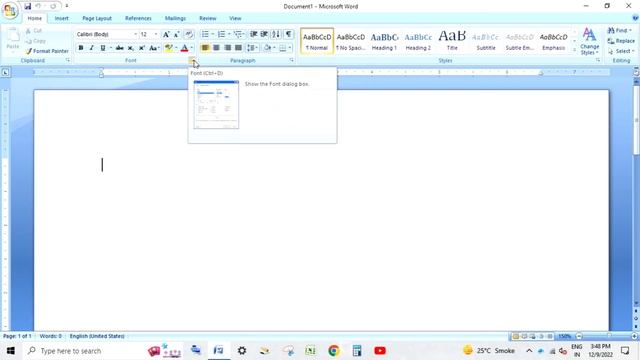Image resolution: width=640 pixels, height=360 pixels.
Task: Apply strikethrough to text
Action: tap(119, 48)
